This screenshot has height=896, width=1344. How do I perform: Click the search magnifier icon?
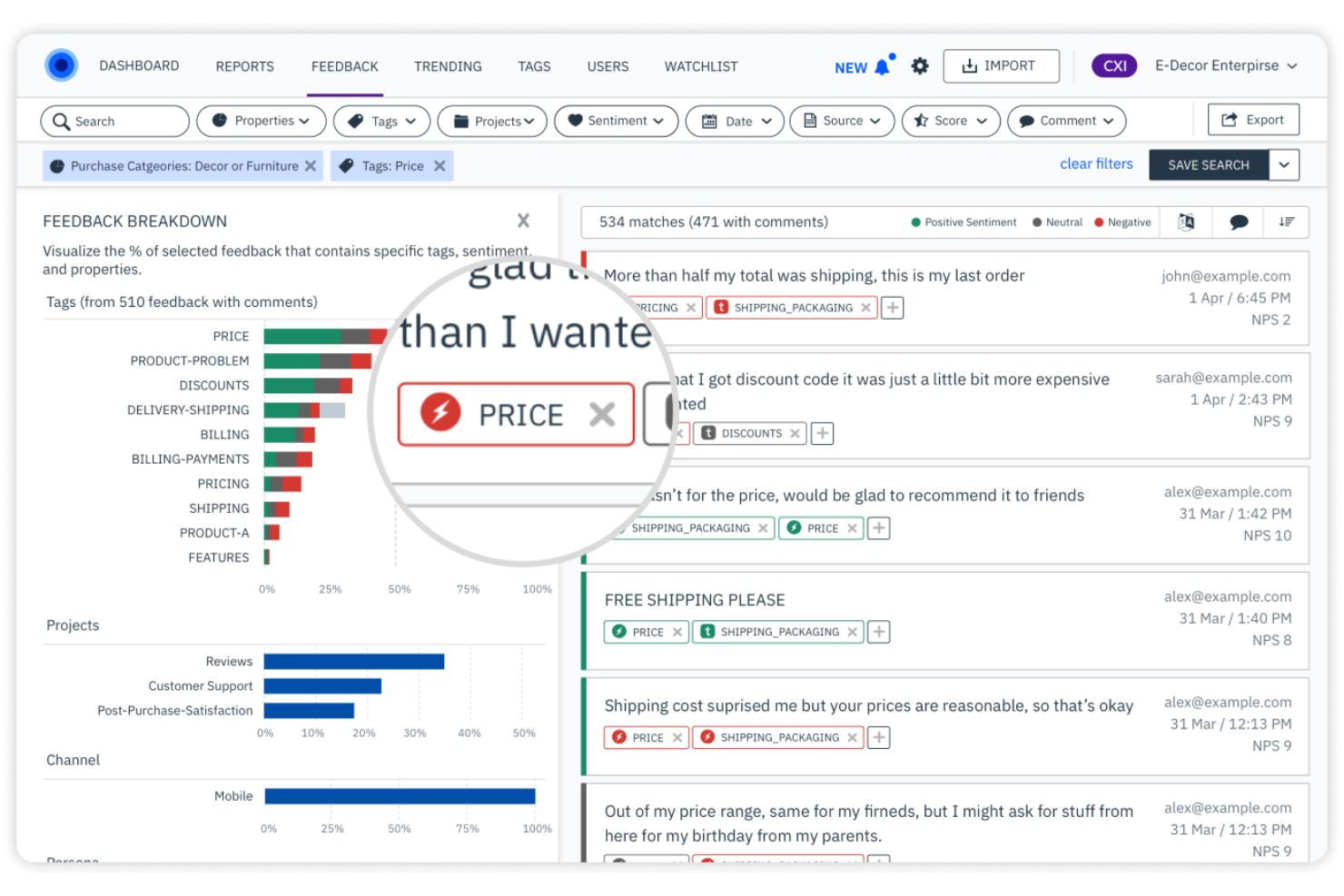[x=60, y=120]
